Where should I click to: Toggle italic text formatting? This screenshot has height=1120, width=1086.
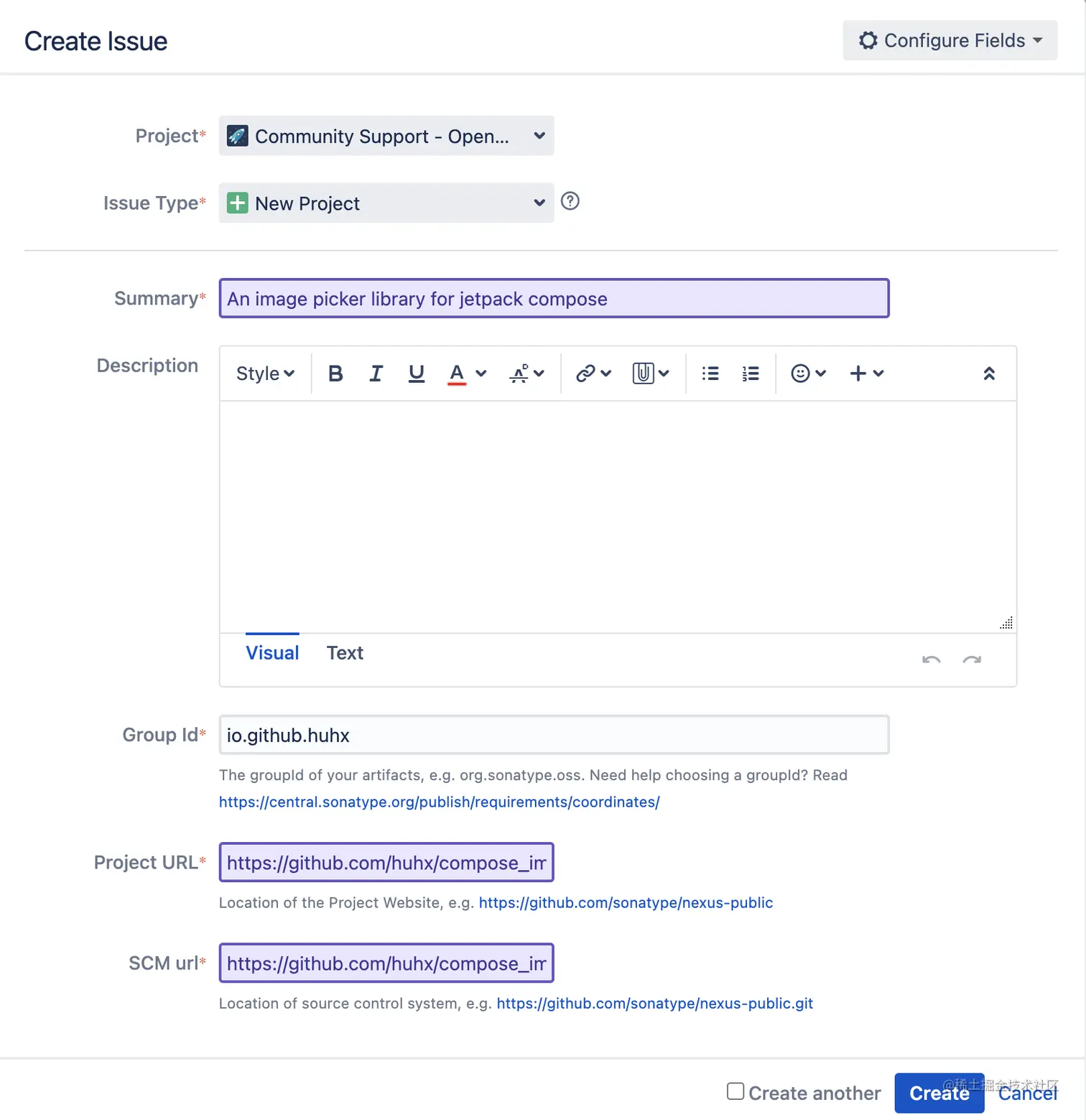point(376,374)
